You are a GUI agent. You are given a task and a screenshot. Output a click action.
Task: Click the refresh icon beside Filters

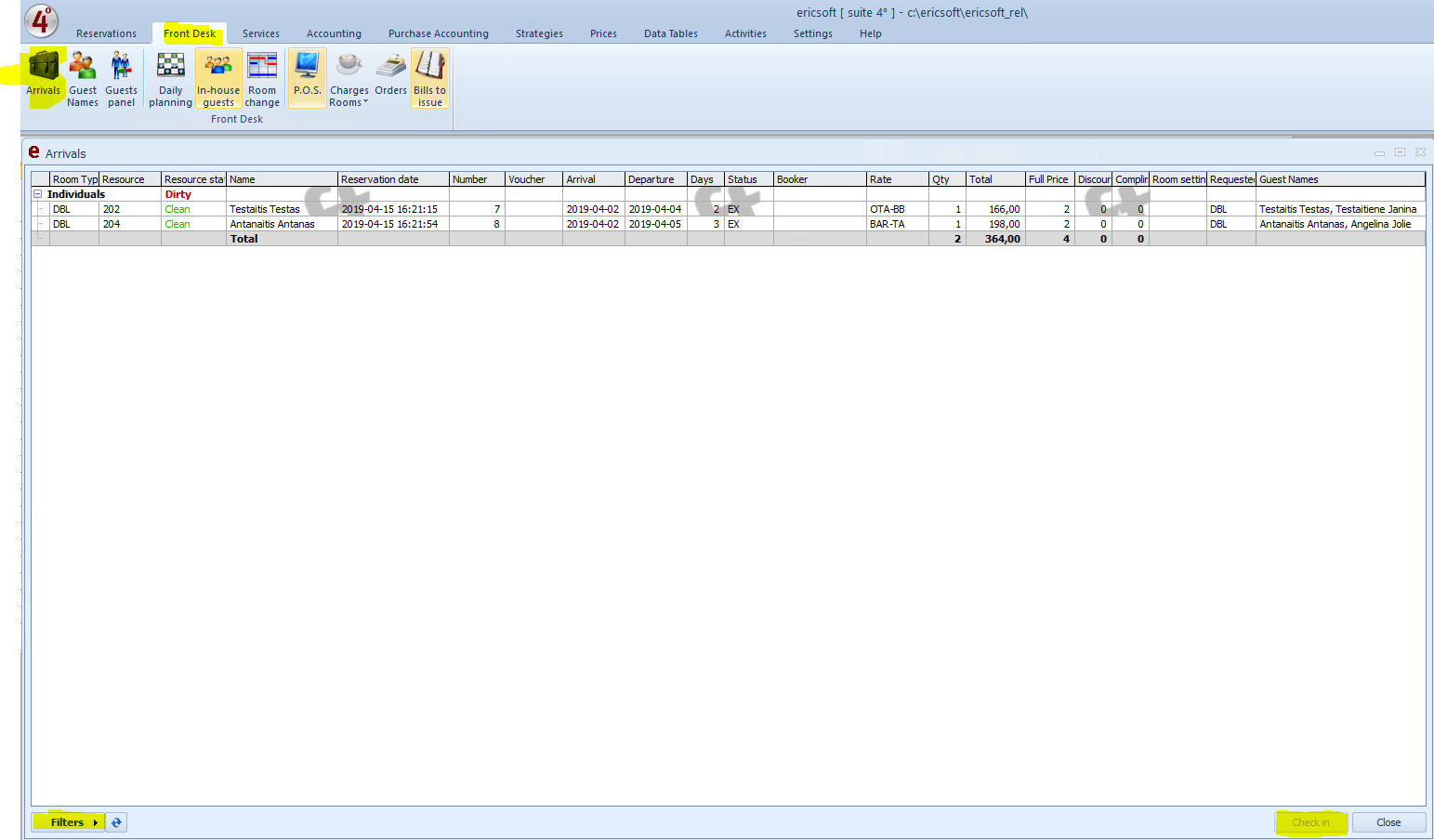(116, 822)
